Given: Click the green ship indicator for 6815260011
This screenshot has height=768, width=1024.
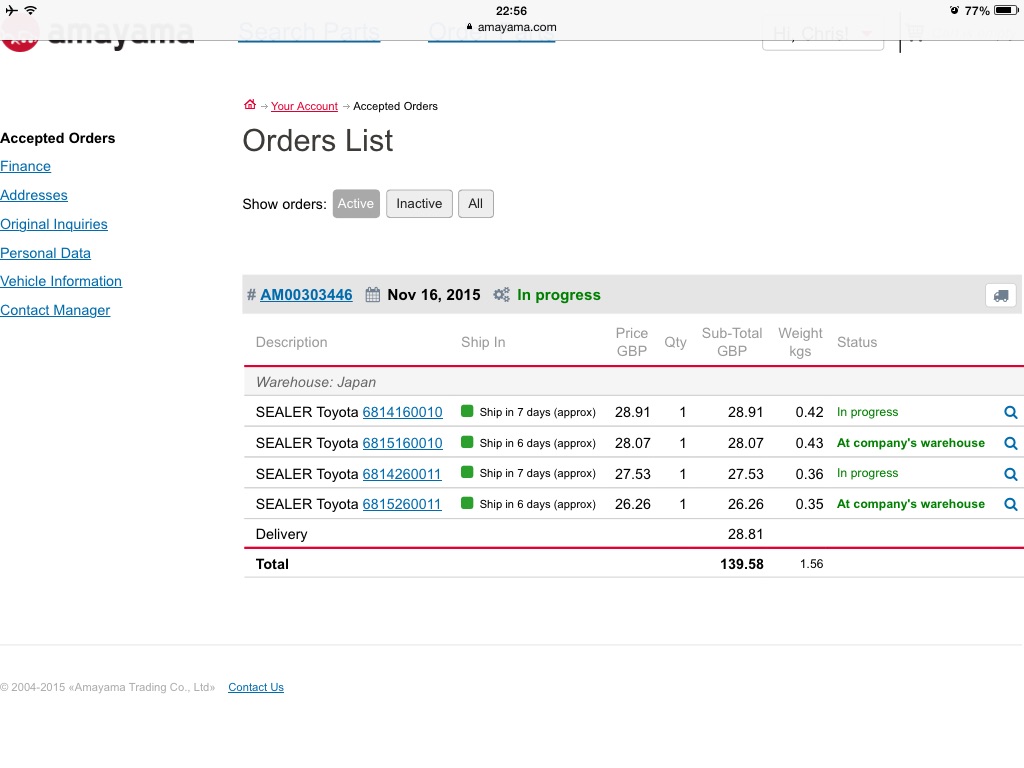Looking at the screenshot, I should pyautogui.click(x=467, y=503).
